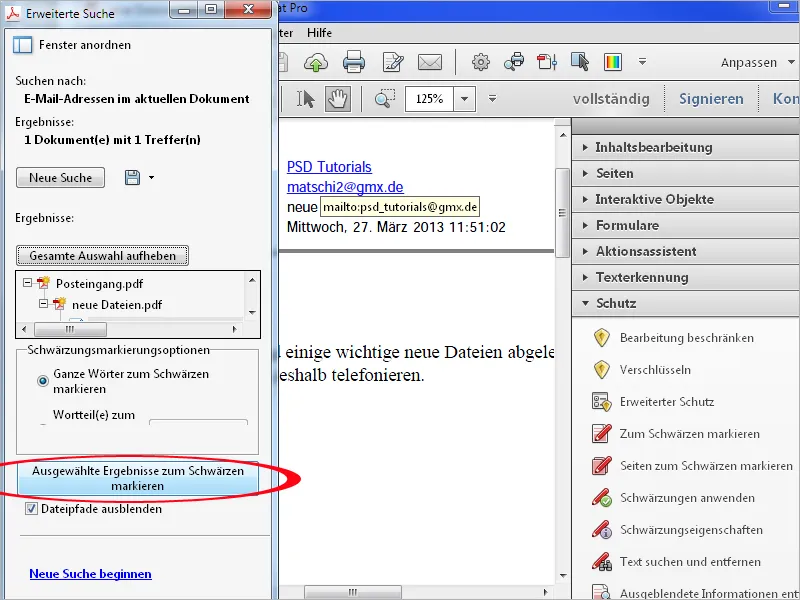Expand the Texterkennung panel

tap(686, 278)
